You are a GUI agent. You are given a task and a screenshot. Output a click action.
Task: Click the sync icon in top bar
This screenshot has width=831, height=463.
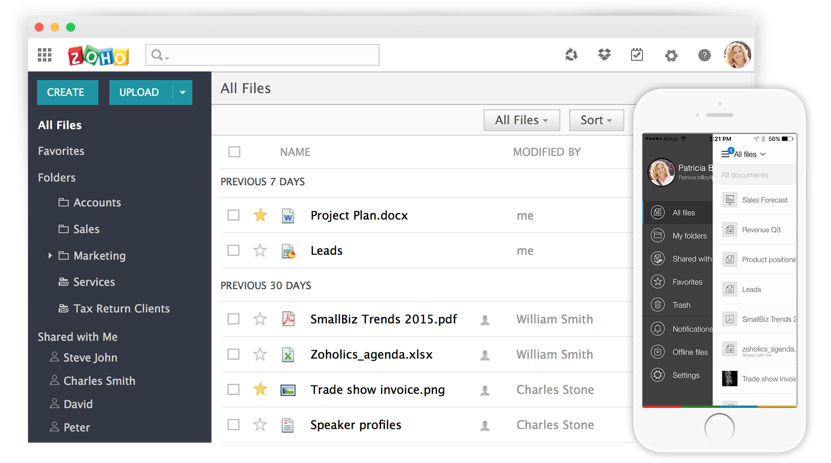pyautogui.click(x=571, y=55)
